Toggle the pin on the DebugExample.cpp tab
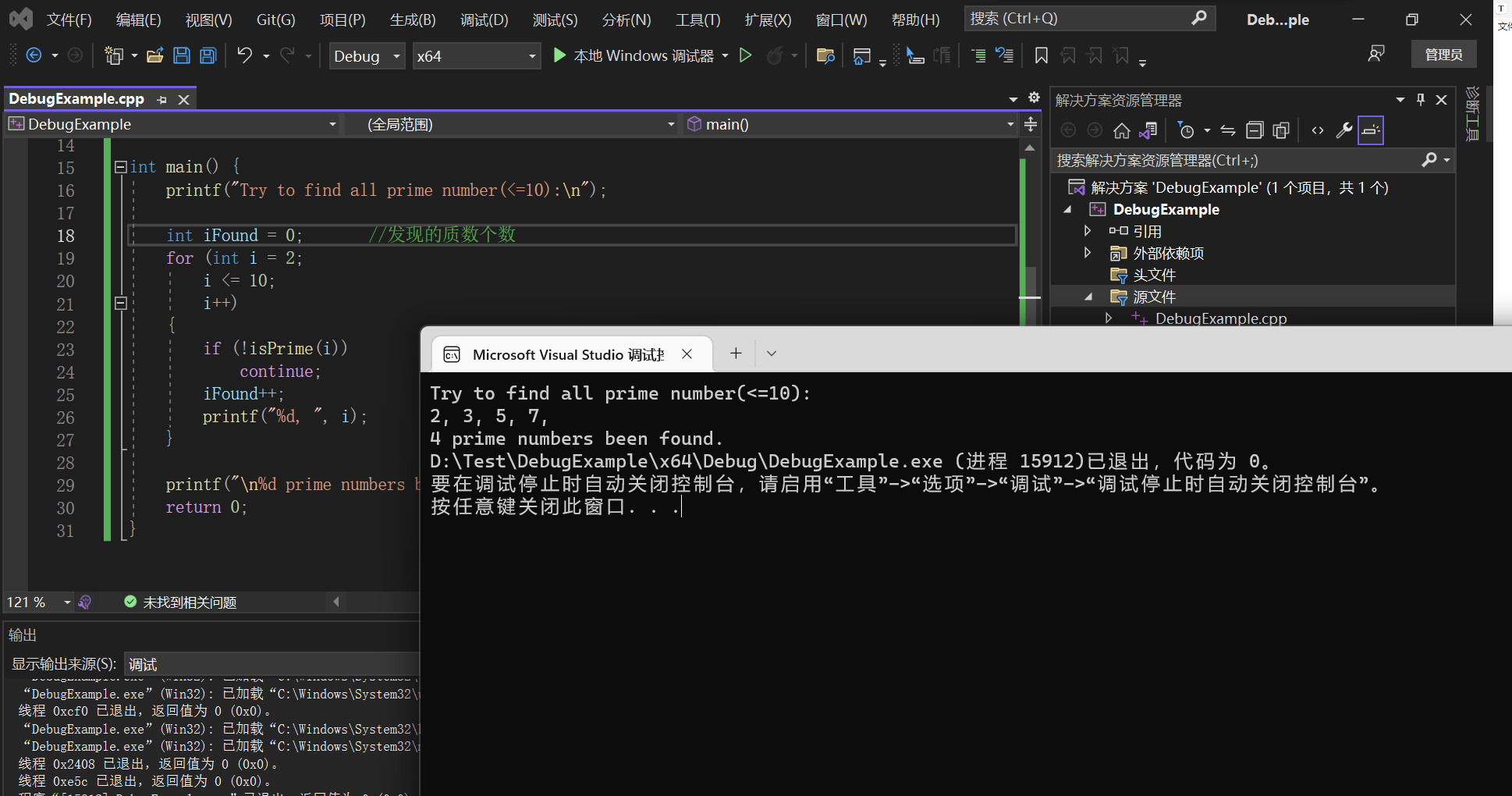Screen dimensions: 1512x796 pos(161,99)
